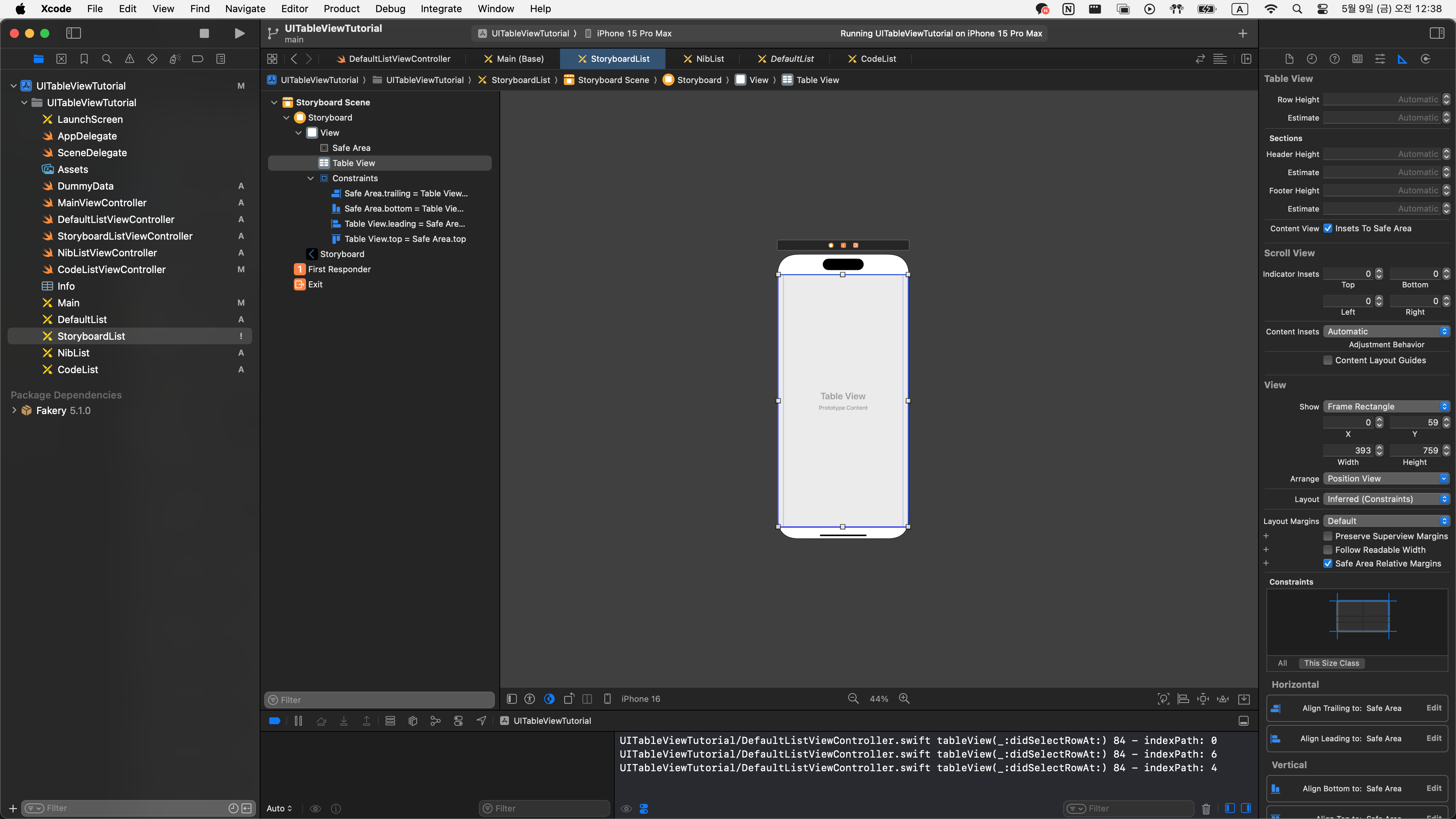Image resolution: width=1456 pixels, height=819 pixels.
Task: Enable Preserve Superview Margins checkbox
Action: coord(1328,536)
